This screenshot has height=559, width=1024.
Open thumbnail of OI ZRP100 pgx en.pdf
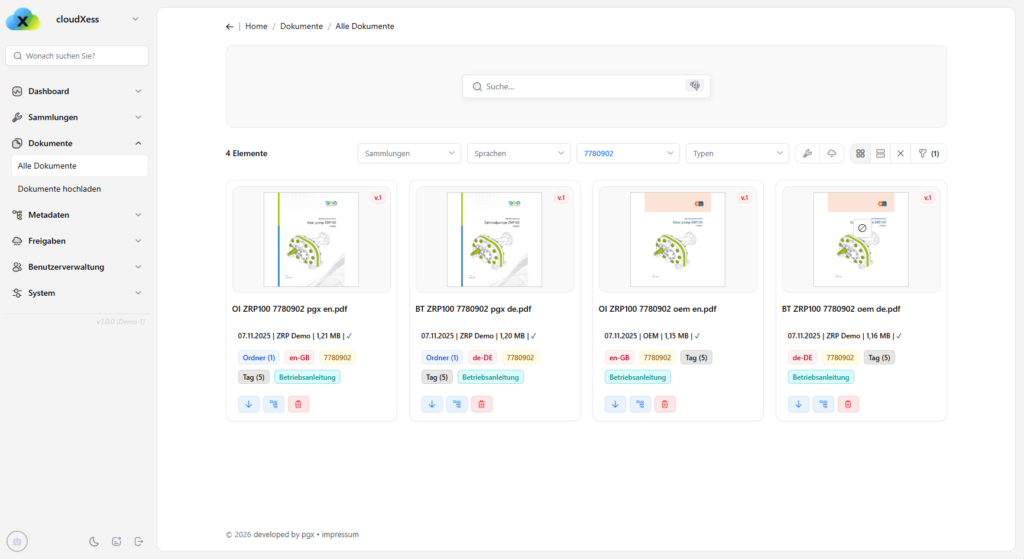click(312, 240)
